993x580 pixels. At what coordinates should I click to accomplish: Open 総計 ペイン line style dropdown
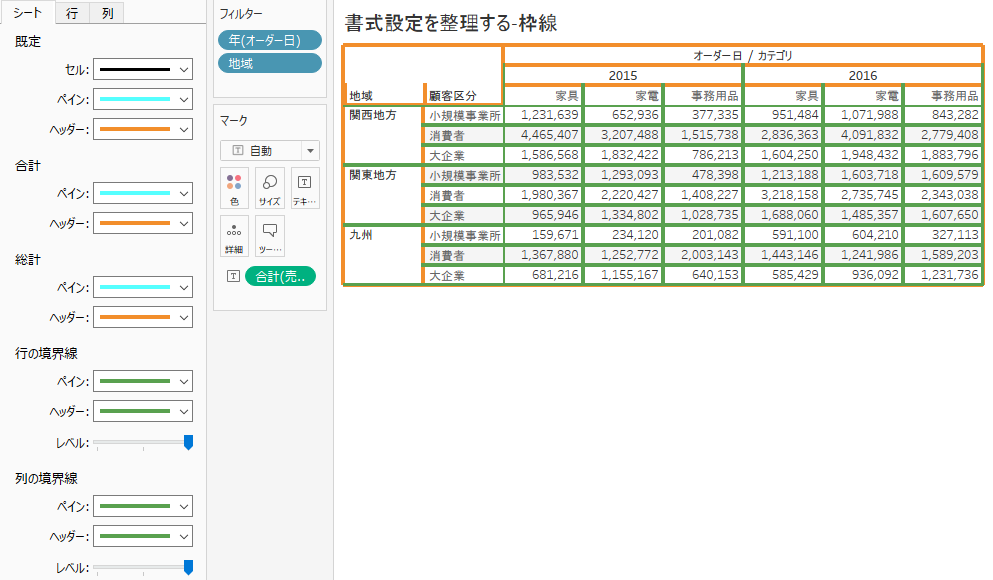pyautogui.click(x=143, y=287)
